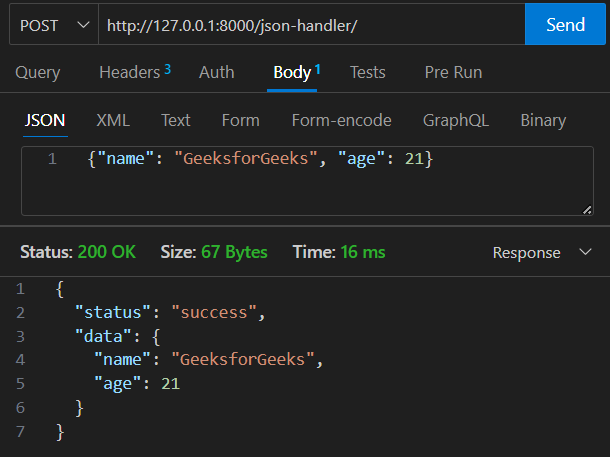
Task: Switch to the Query tab
Action: [x=38, y=72]
